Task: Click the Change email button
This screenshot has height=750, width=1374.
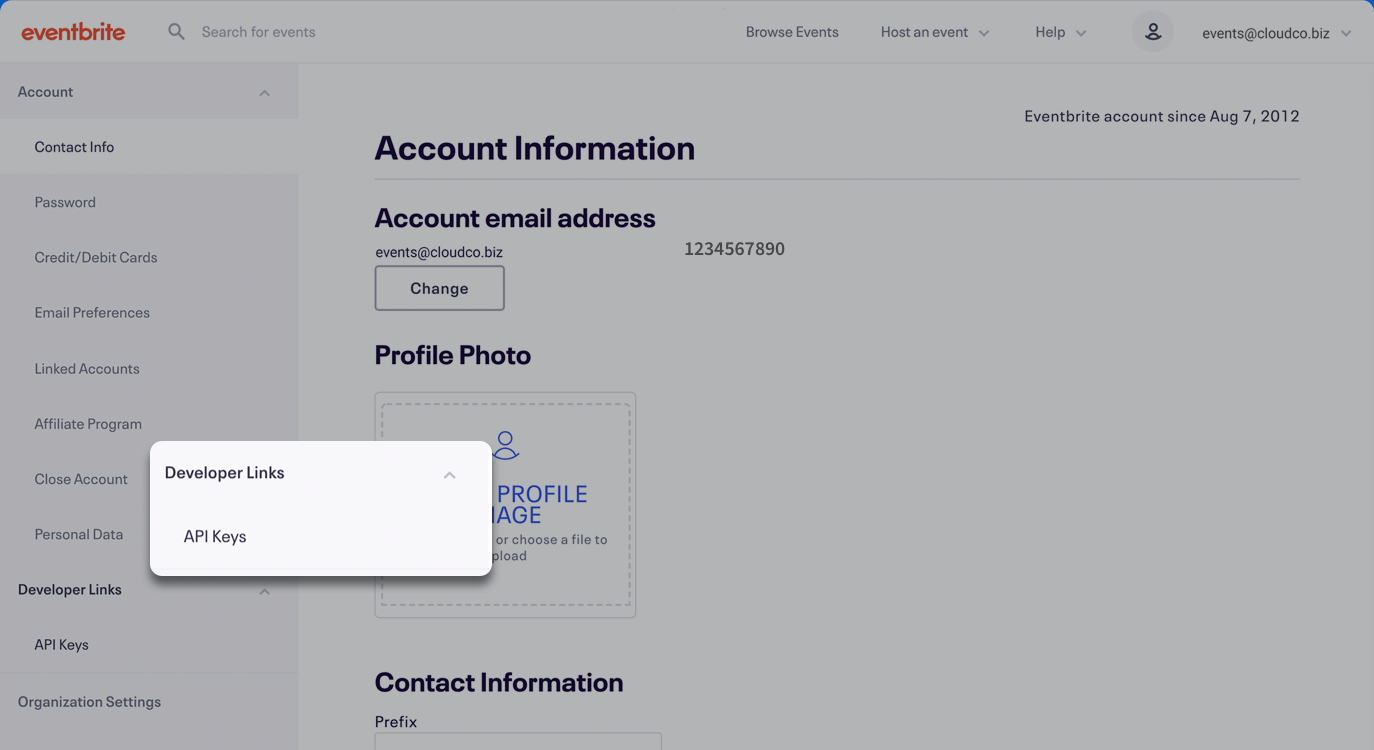Action: pos(440,288)
